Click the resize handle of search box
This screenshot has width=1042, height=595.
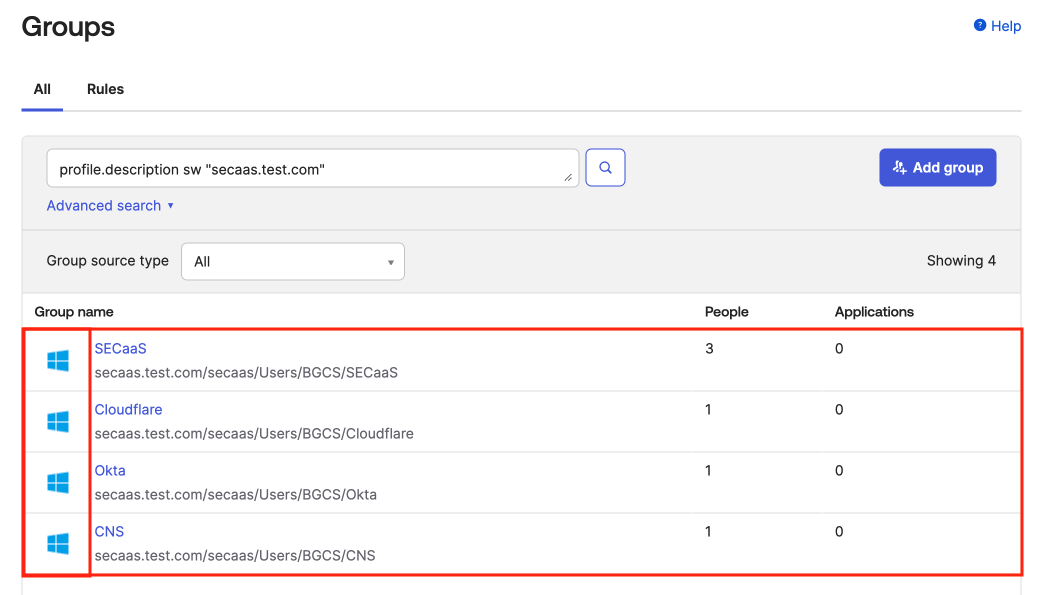point(569,178)
